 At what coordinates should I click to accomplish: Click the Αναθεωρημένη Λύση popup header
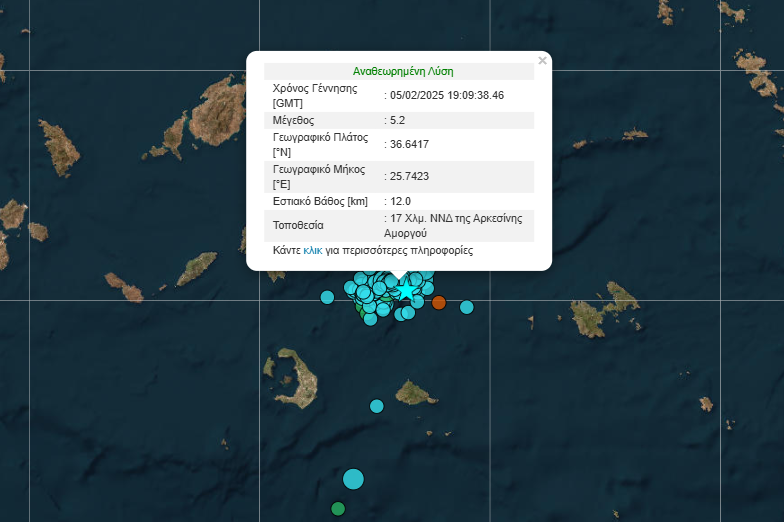pyautogui.click(x=403, y=72)
